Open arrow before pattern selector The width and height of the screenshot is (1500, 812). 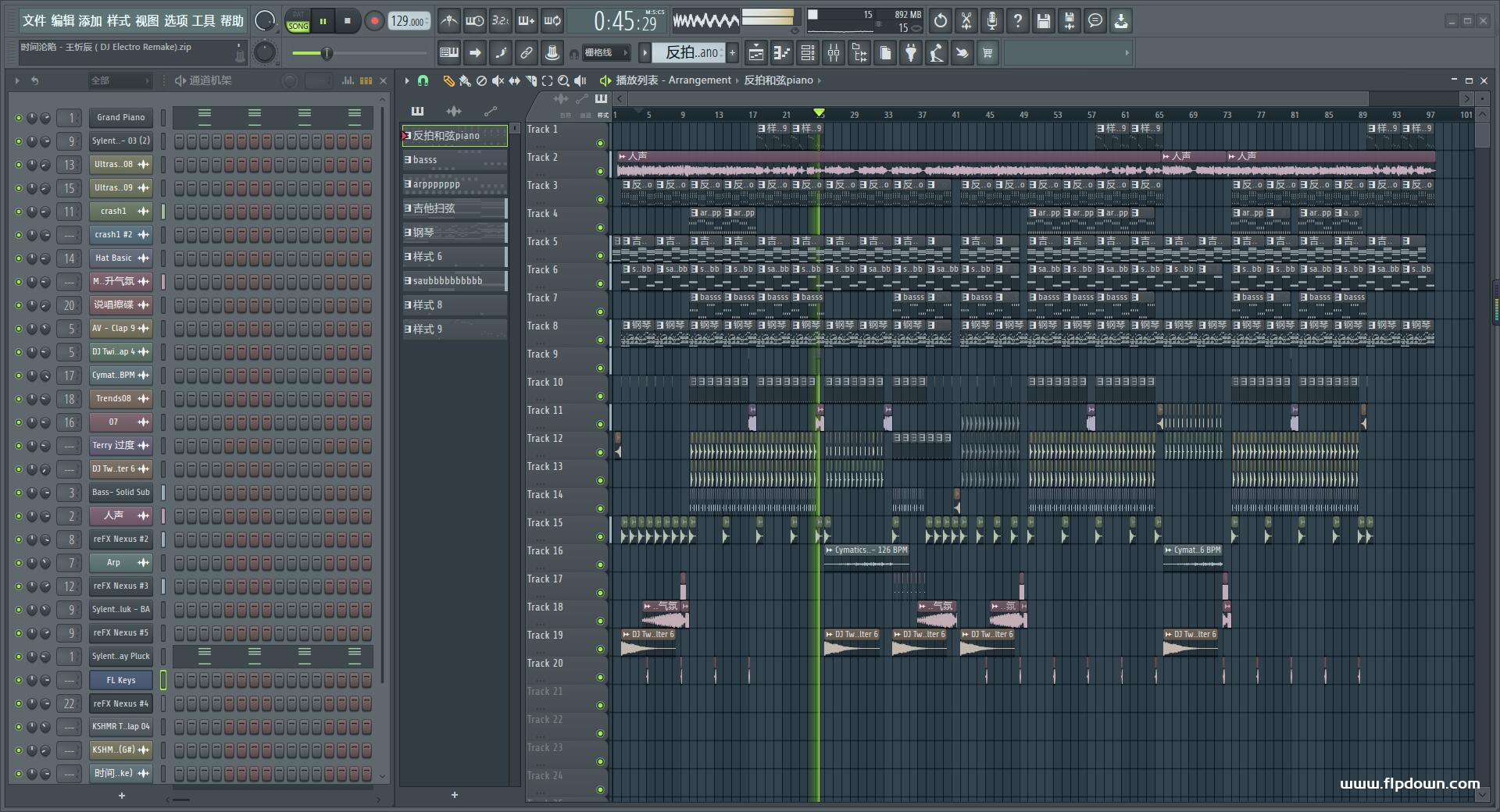click(x=645, y=52)
